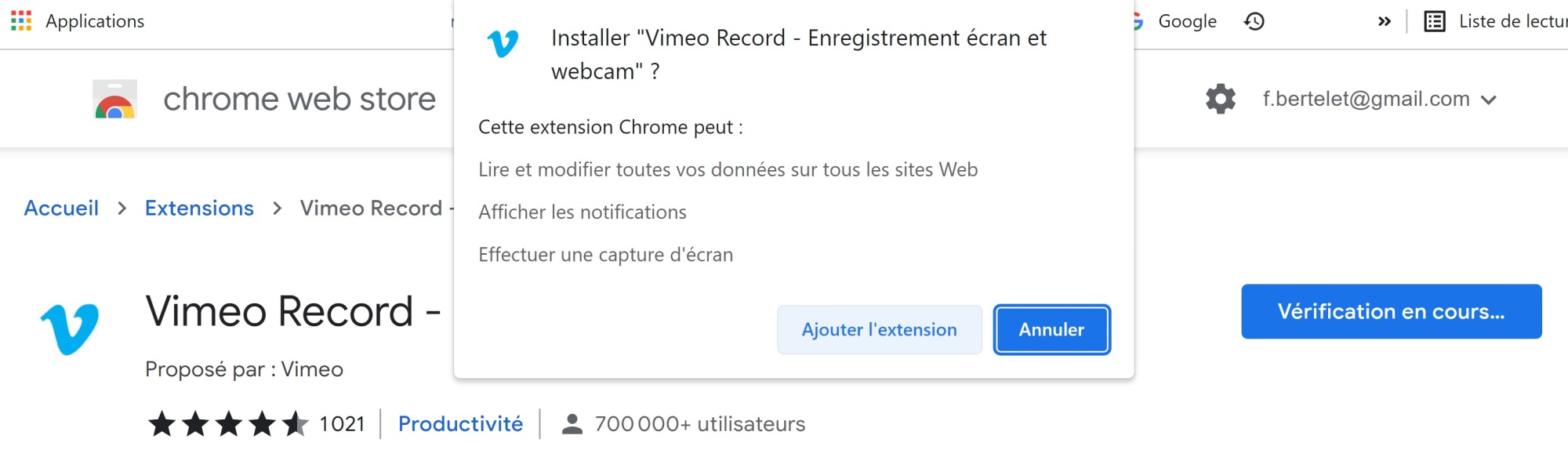The height and width of the screenshot is (468, 1568).
Task: Open the Extensions breadcrumb link
Action: (199, 209)
